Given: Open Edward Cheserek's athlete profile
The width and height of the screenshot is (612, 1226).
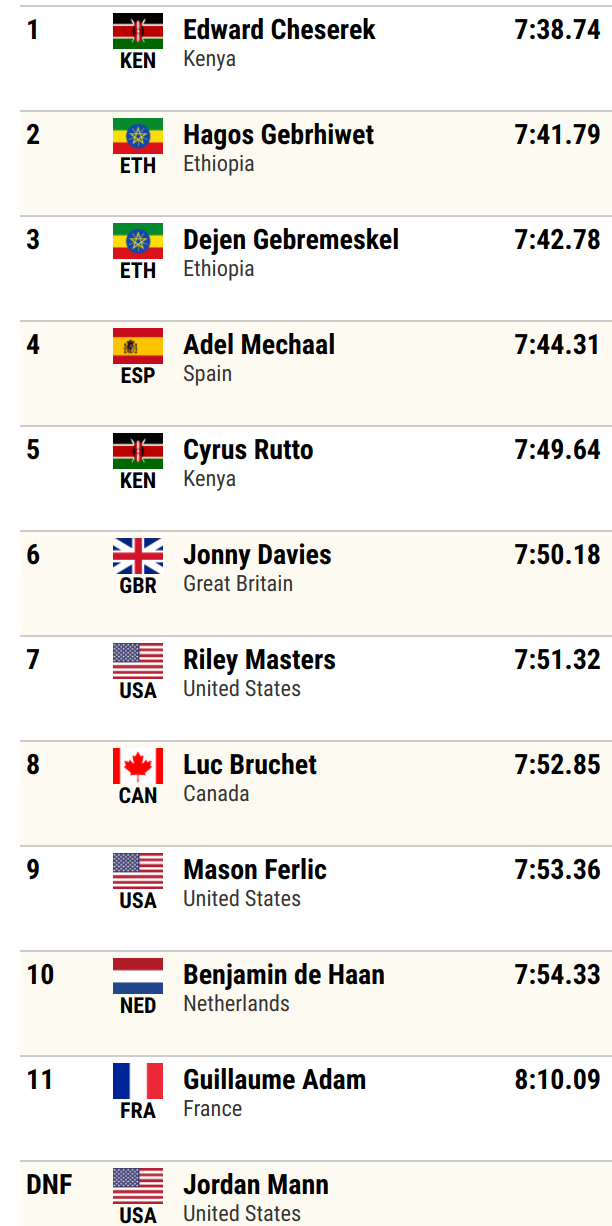Looking at the screenshot, I should [x=279, y=30].
